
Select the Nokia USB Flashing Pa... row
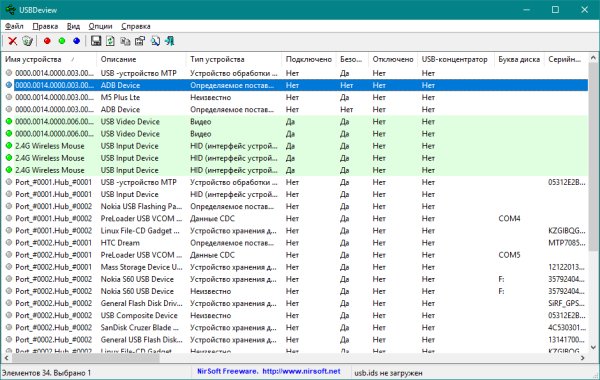tap(295, 206)
